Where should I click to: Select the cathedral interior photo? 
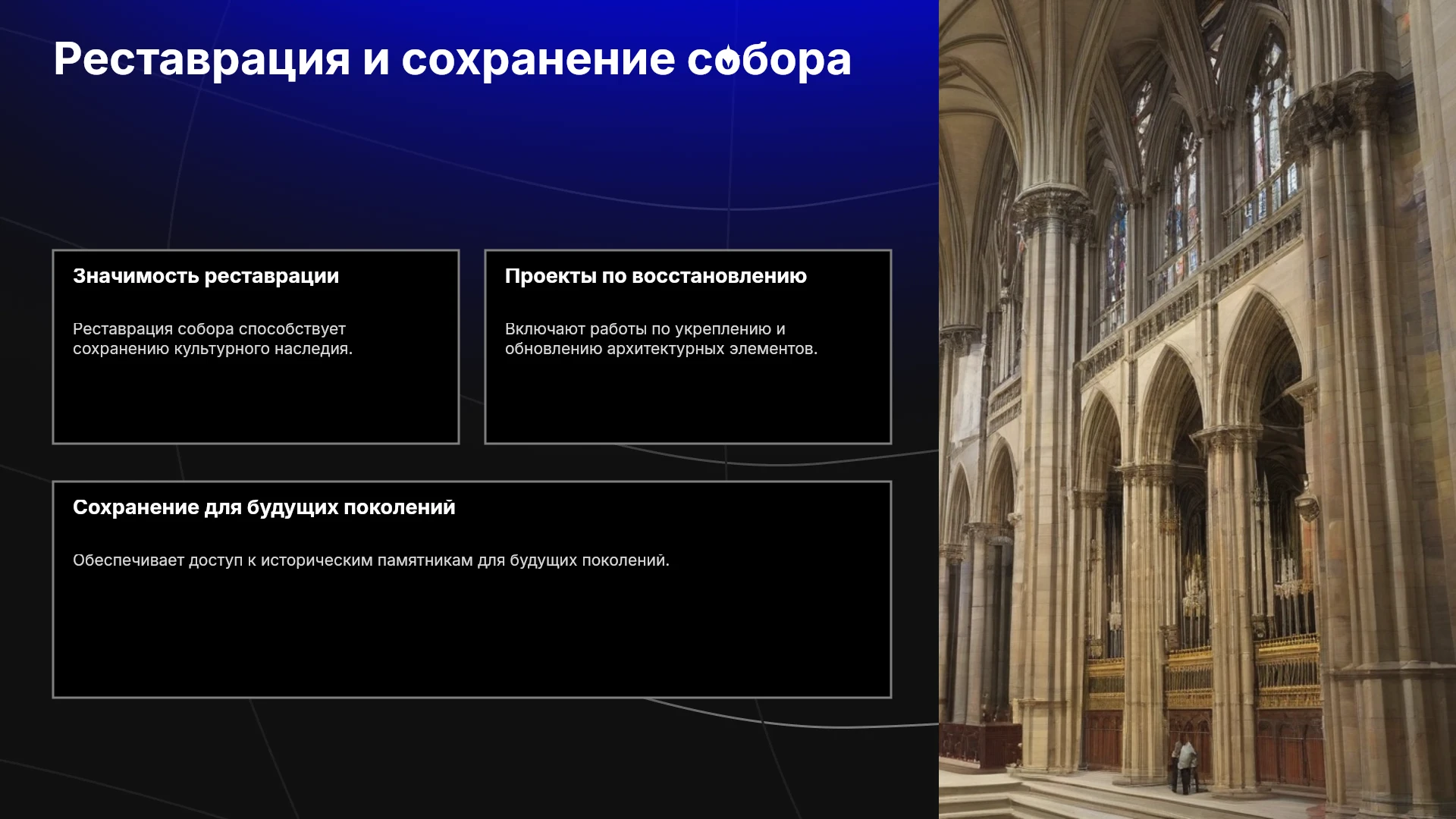pos(1197,409)
